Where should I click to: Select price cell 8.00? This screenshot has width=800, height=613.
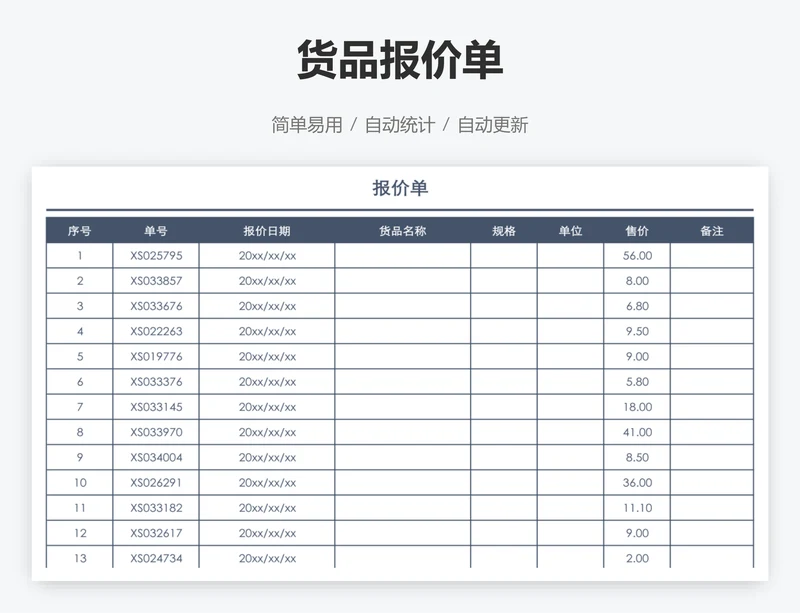637,281
